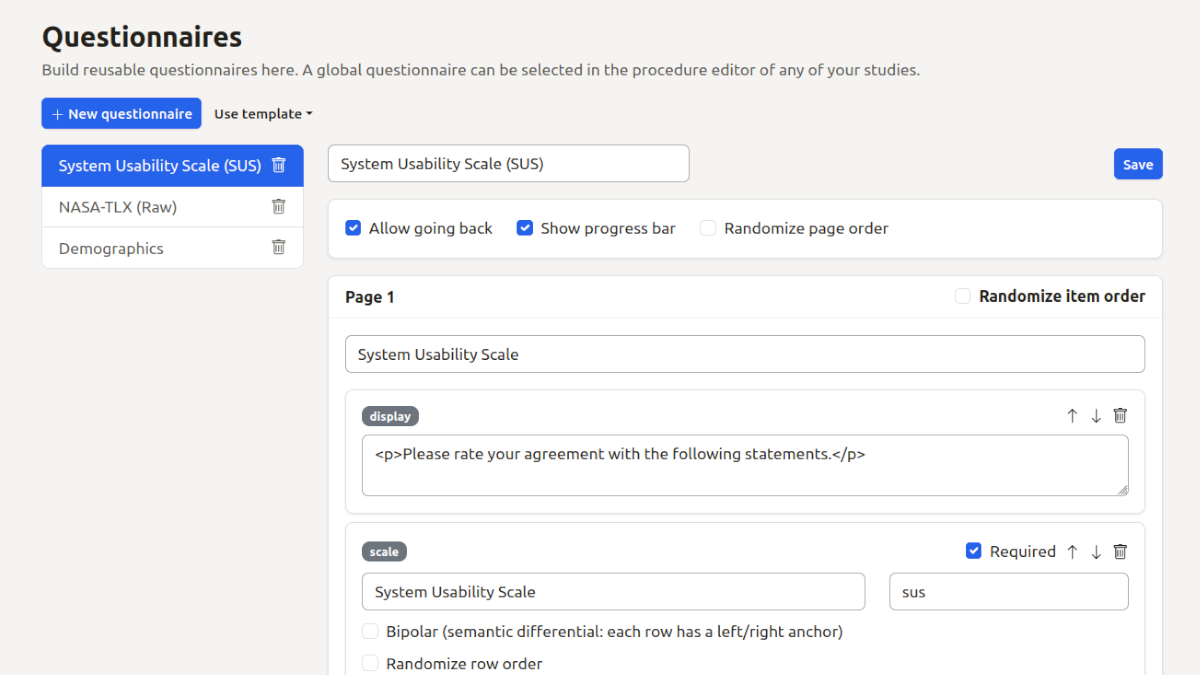
Task: Delete the NASA-TLX (Raw) questionnaire
Action: [x=279, y=207]
